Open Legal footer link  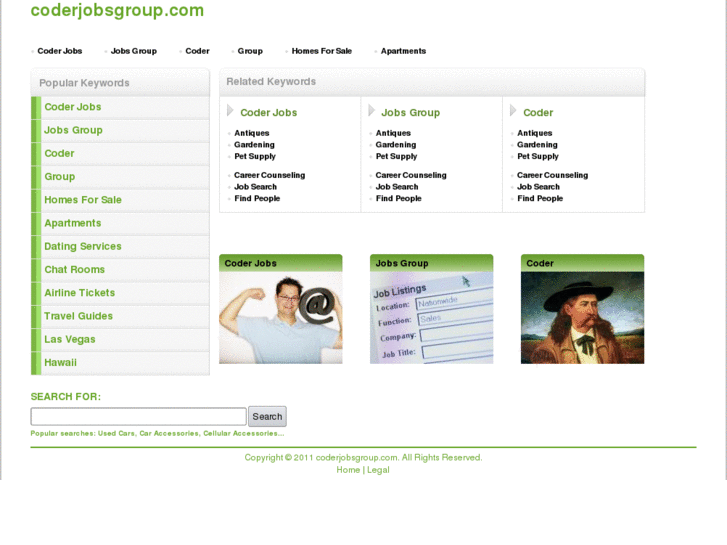click(378, 470)
